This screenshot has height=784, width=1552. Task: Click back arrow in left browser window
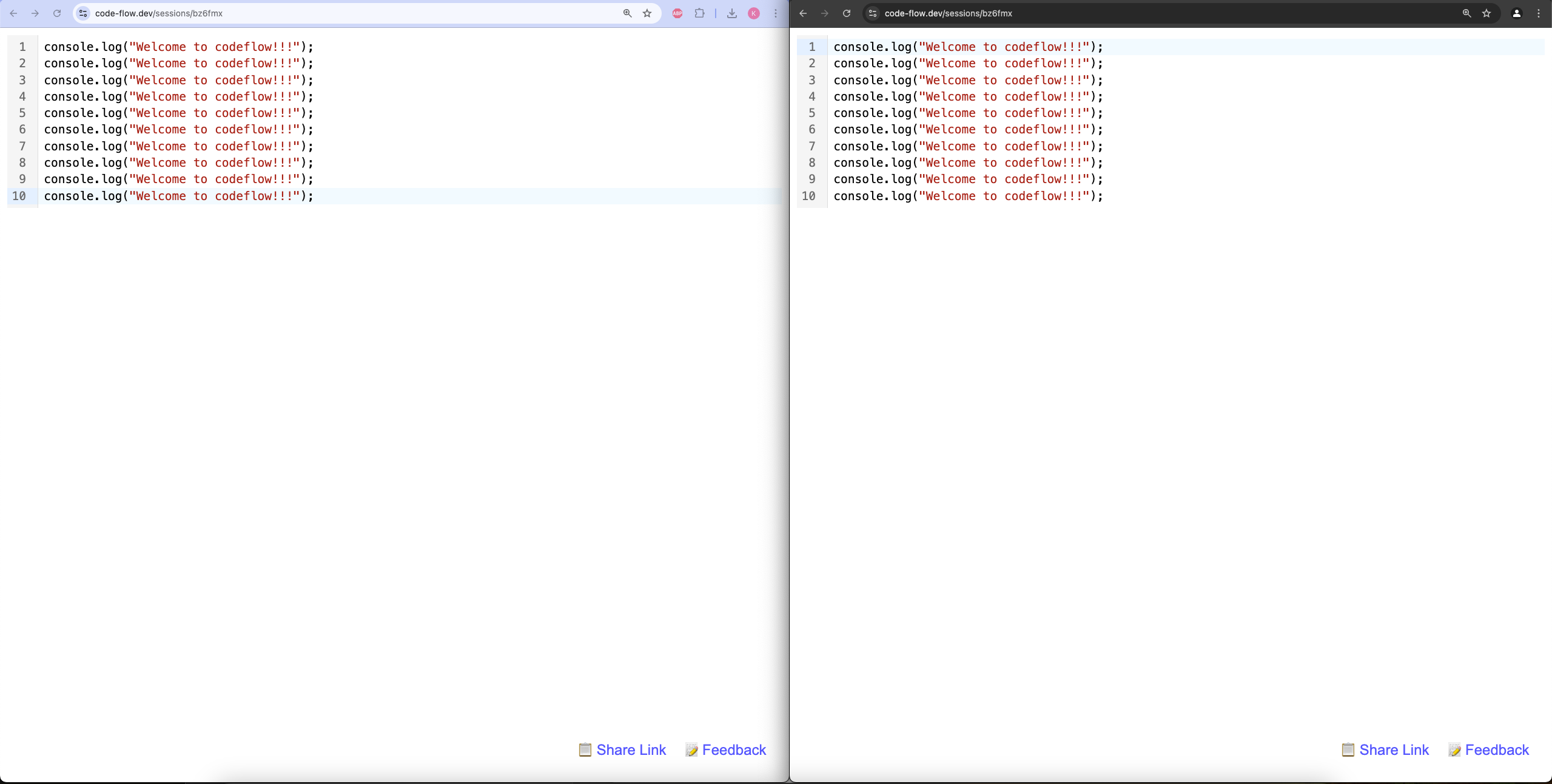click(x=13, y=13)
